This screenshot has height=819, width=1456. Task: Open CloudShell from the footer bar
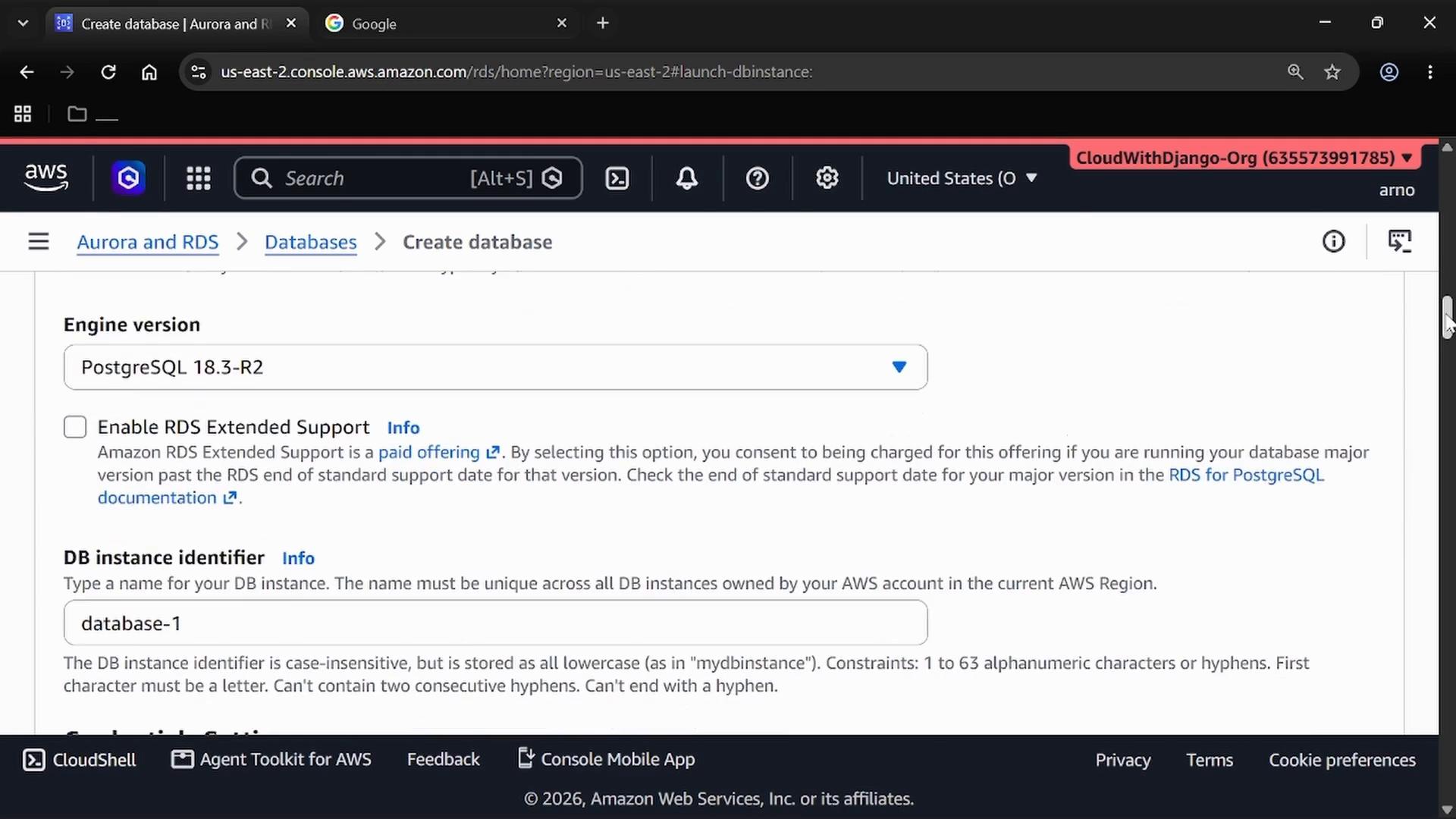click(80, 760)
